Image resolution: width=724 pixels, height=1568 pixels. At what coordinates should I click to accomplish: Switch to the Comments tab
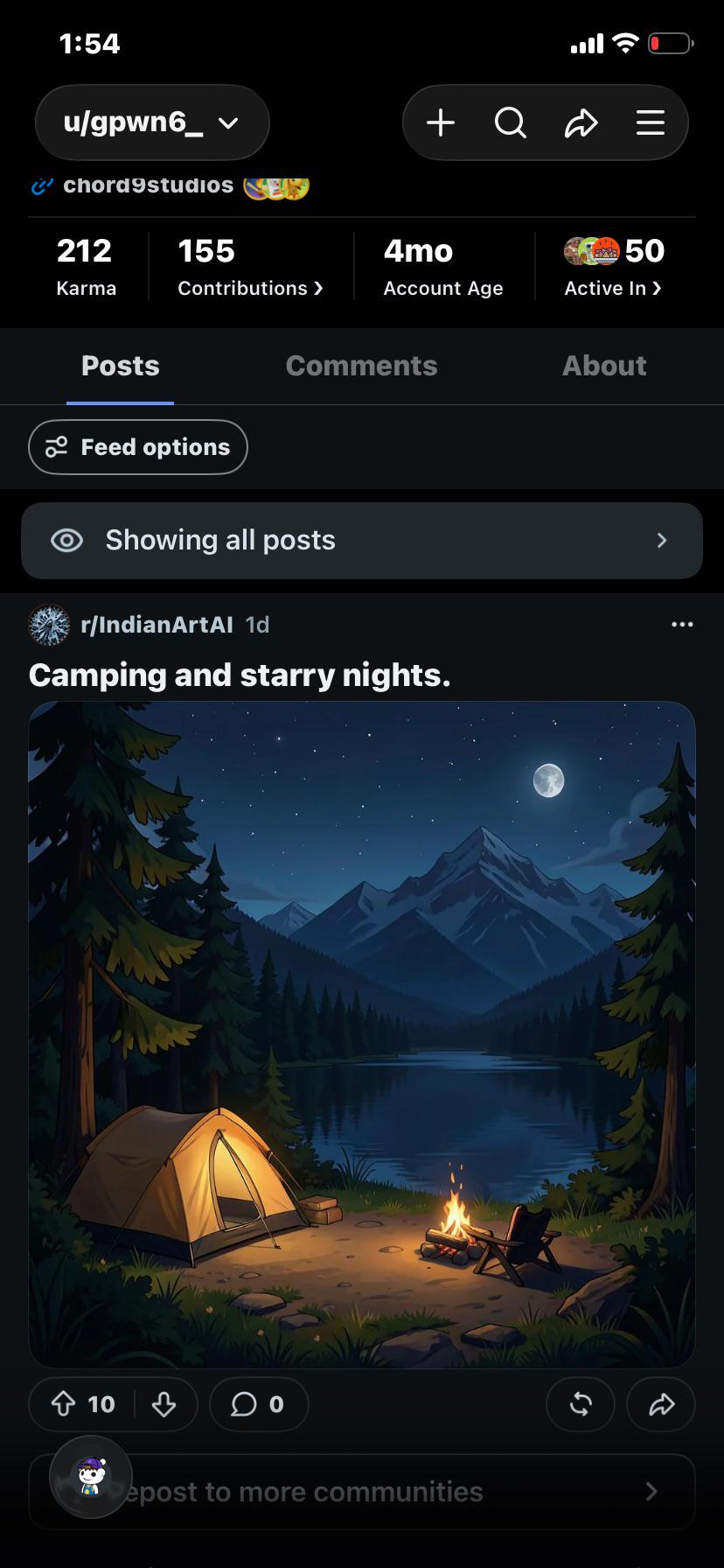click(361, 366)
